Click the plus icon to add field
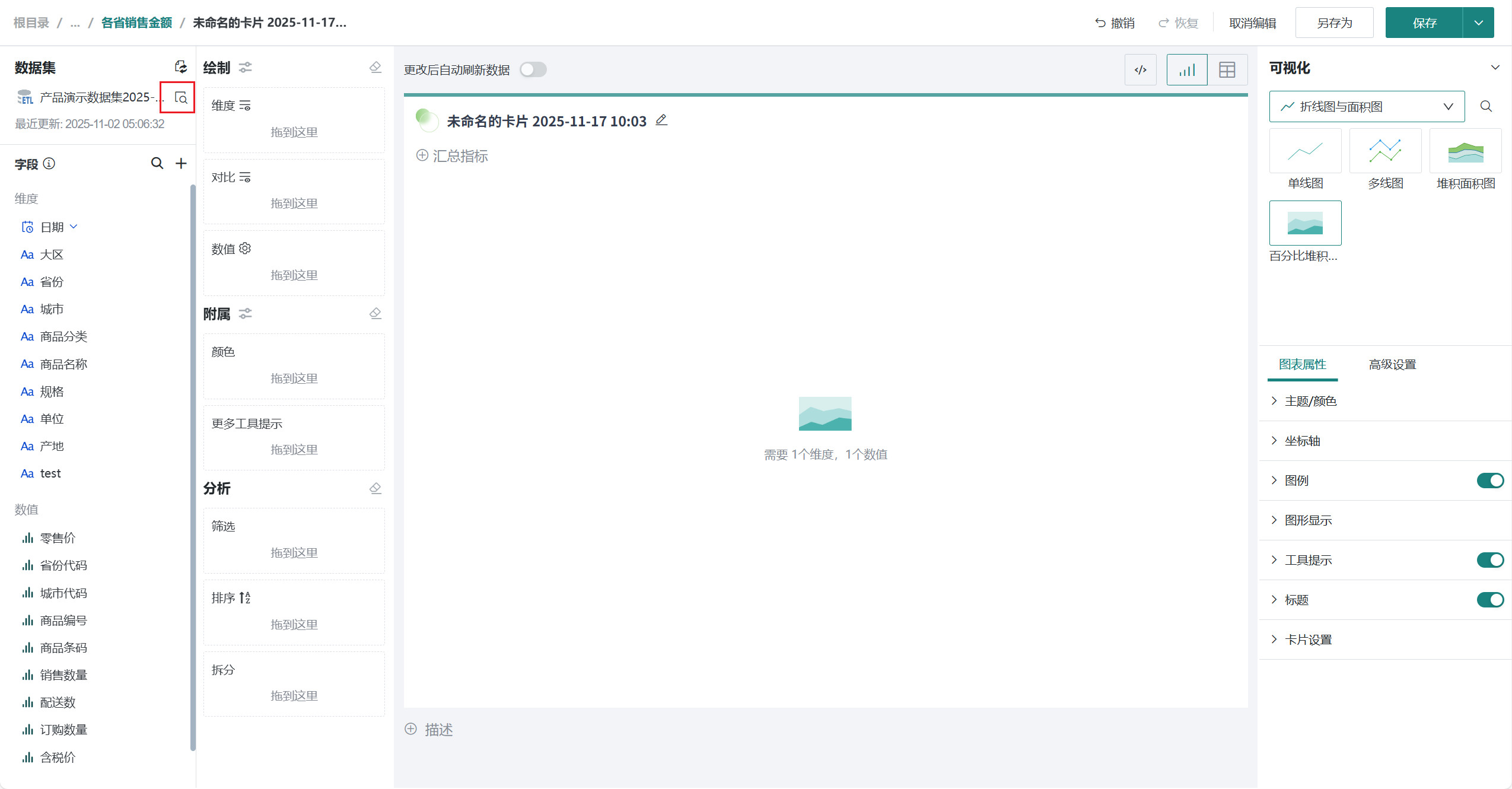The image size is (1512, 789). [x=181, y=163]
